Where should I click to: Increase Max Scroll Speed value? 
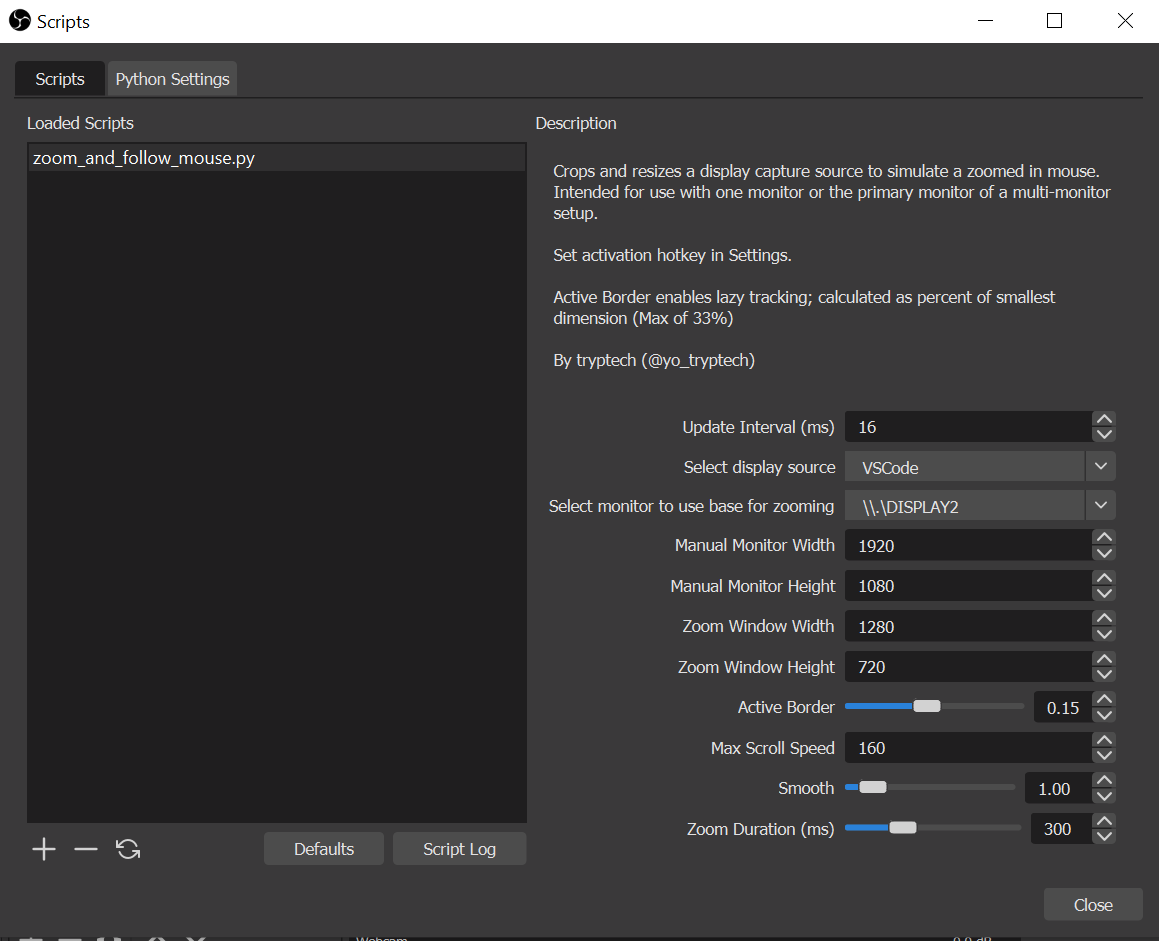(x=1104, y=739)
